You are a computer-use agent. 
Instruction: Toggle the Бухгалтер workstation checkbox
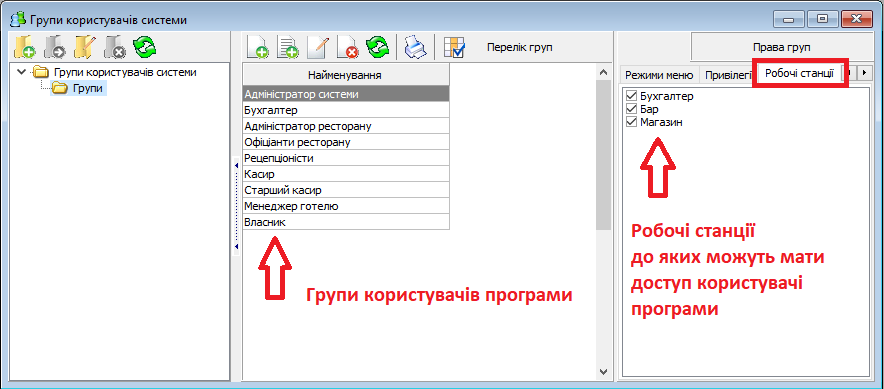tap(631, 96)
